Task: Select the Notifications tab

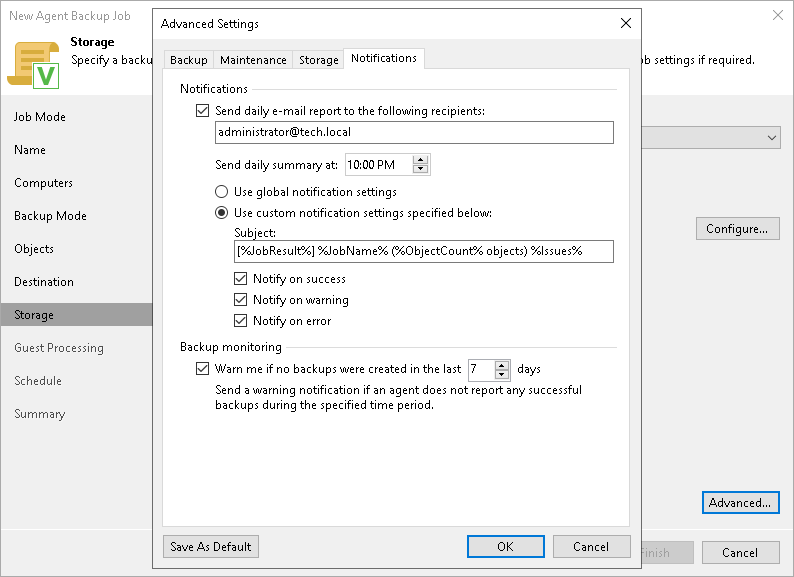Action: (x=384, y=58)
